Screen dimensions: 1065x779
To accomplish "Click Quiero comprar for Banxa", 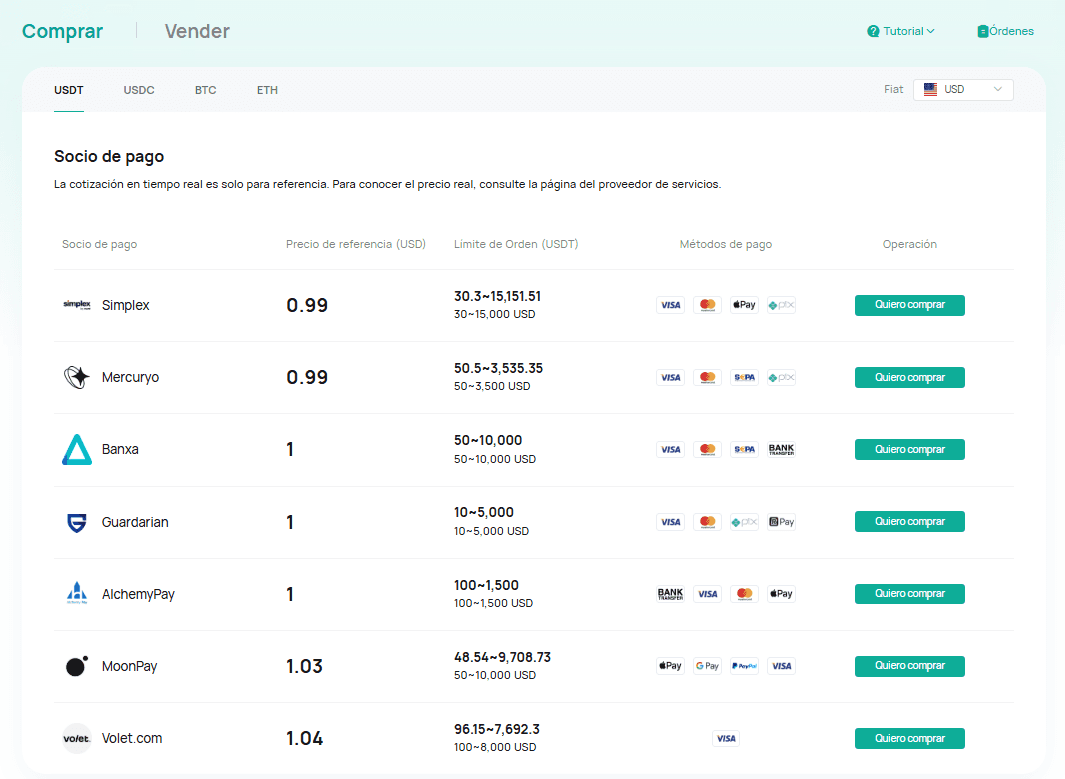I will (909, 449).
